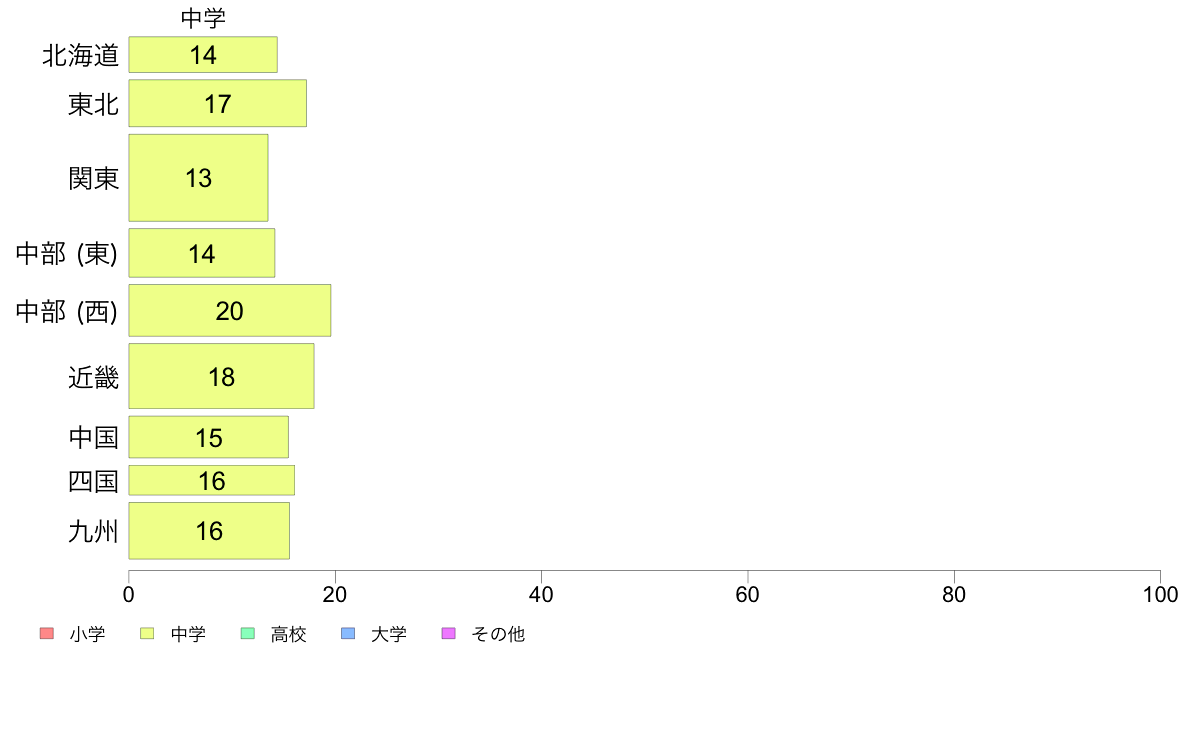Screen dimensions: 1188x736
Task: Click the yellow 中学 legend swatch
Action: (147, 634)
